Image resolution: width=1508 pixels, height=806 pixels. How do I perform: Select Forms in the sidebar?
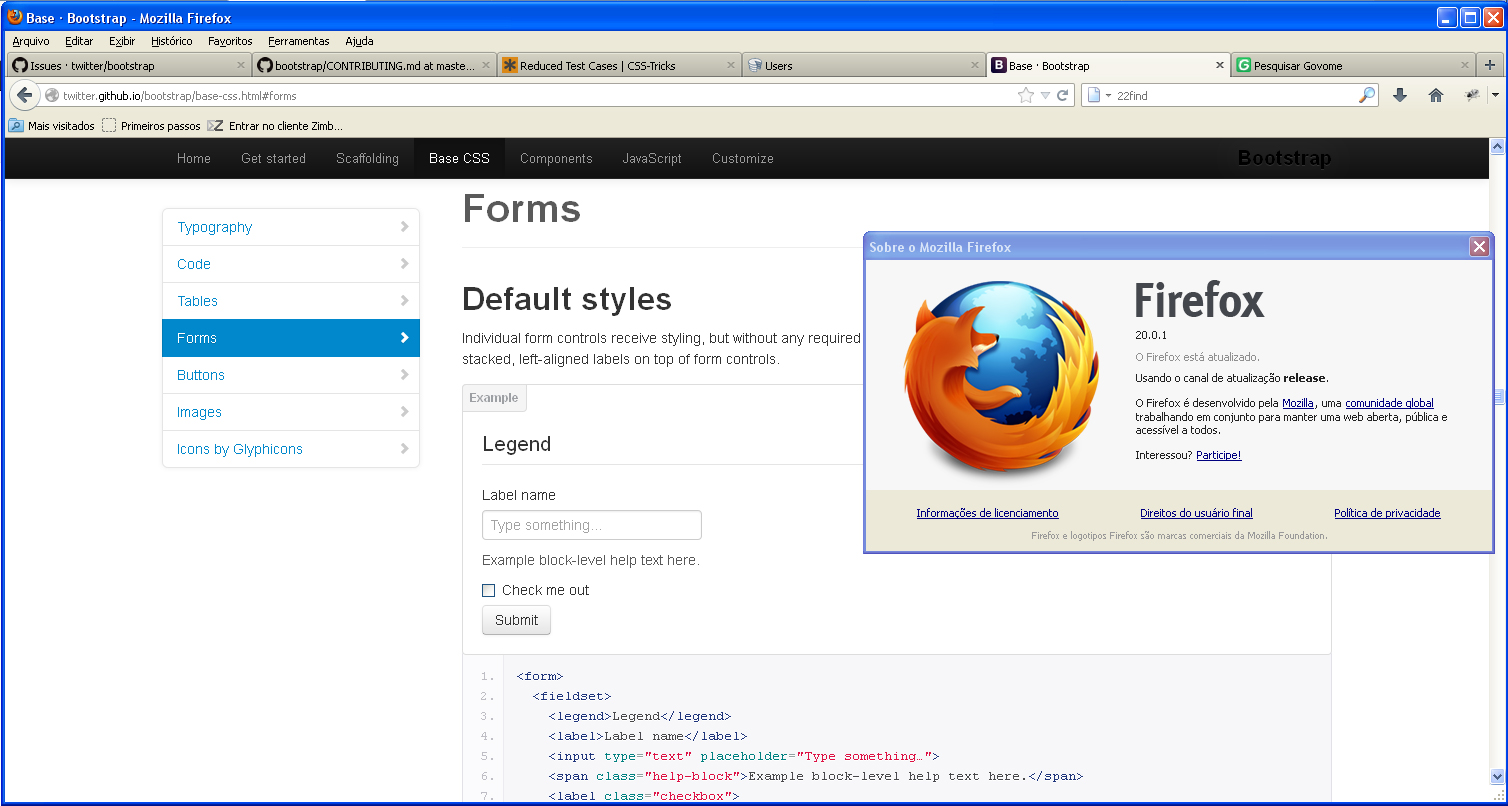[x=291, y=338]
